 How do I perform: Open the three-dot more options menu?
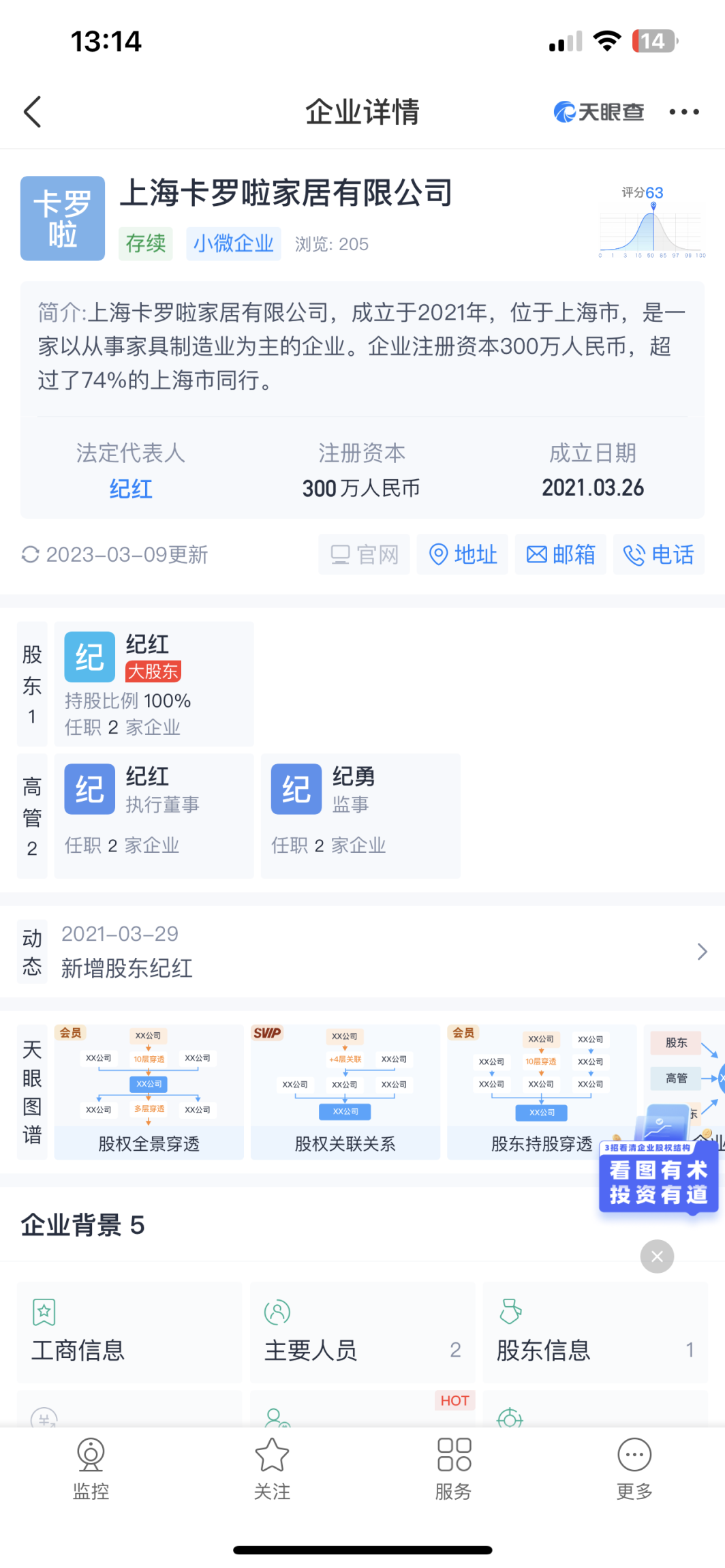tap(683, 112)
